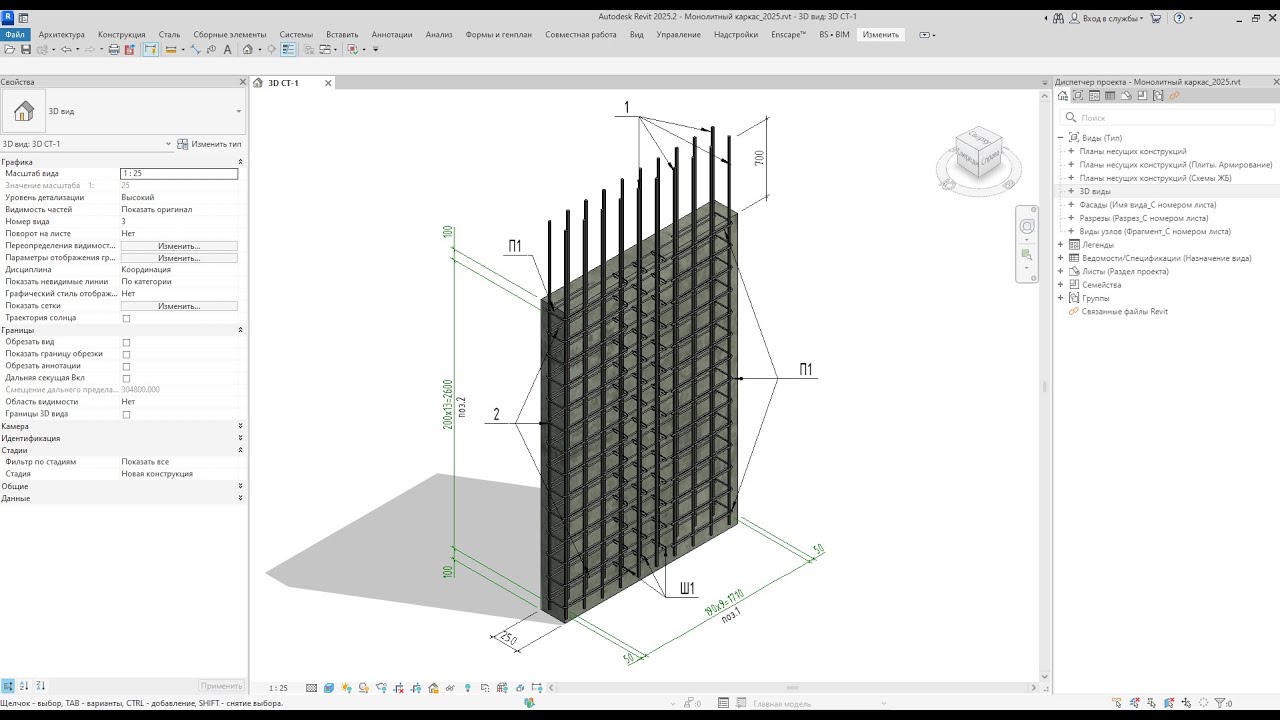
Task: Click the Lock 3D View house icon
Action: 433,688
